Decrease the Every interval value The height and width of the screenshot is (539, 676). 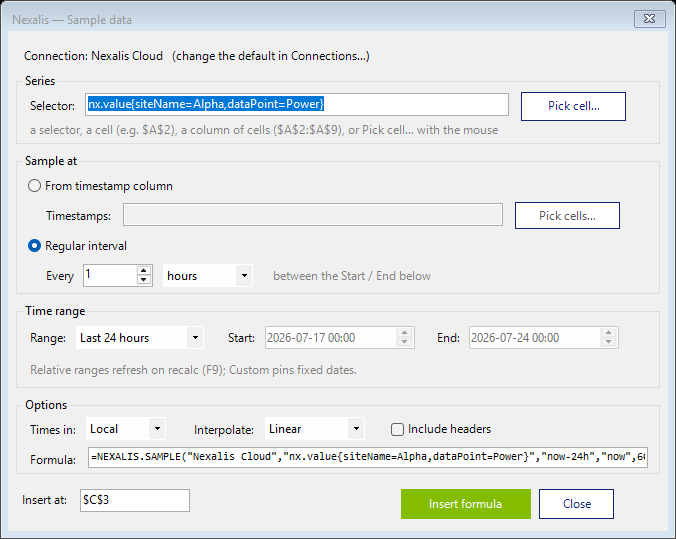(x=144, y=280)
